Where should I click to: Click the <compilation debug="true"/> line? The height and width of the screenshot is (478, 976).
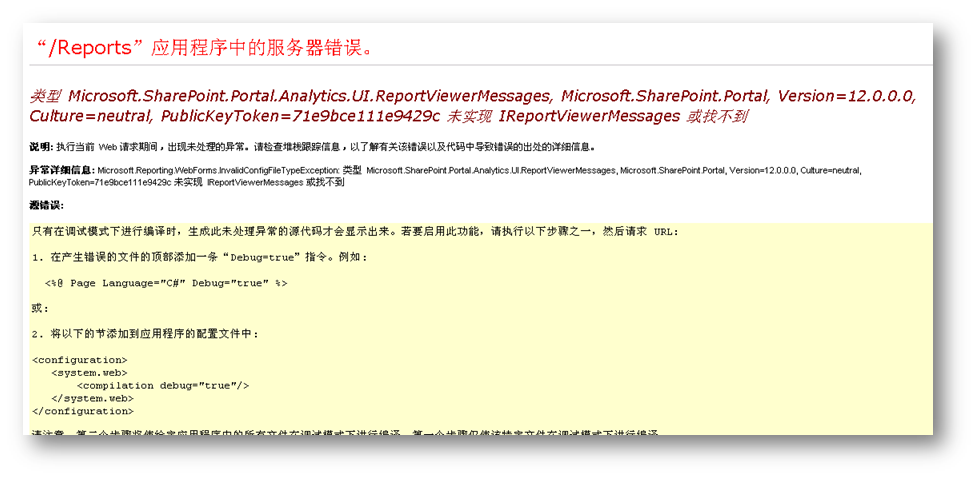(162, 386)
